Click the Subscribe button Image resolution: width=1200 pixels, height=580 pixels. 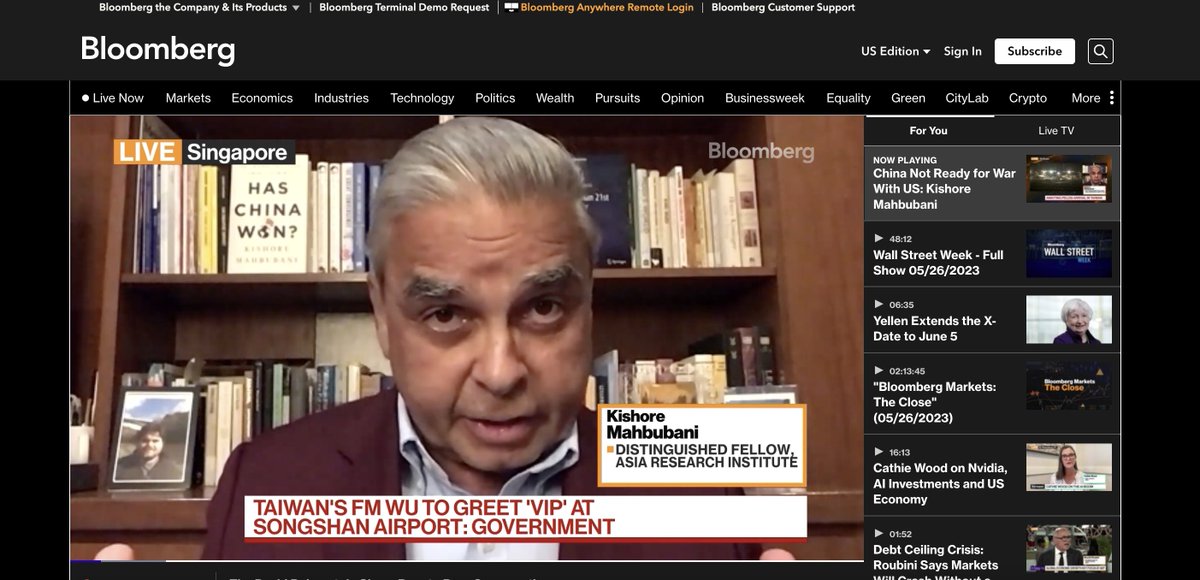[1035, 51]
